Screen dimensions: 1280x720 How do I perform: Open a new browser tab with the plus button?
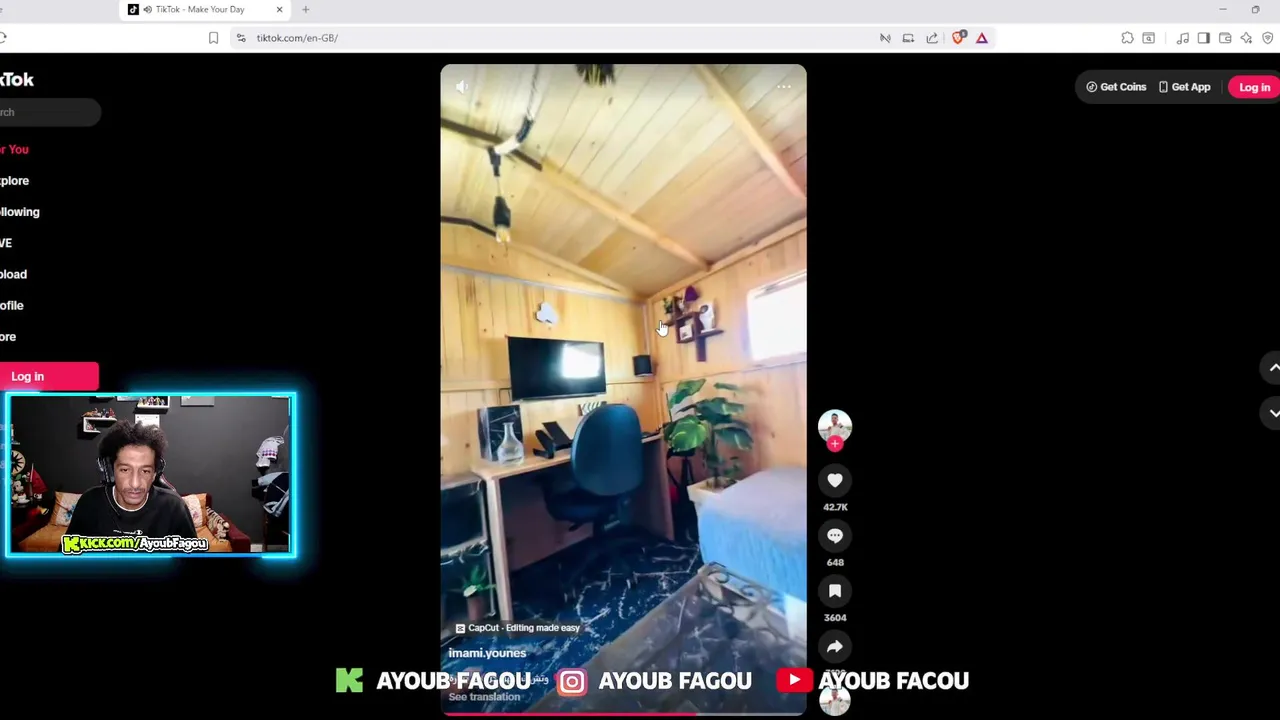click(306, 9)
